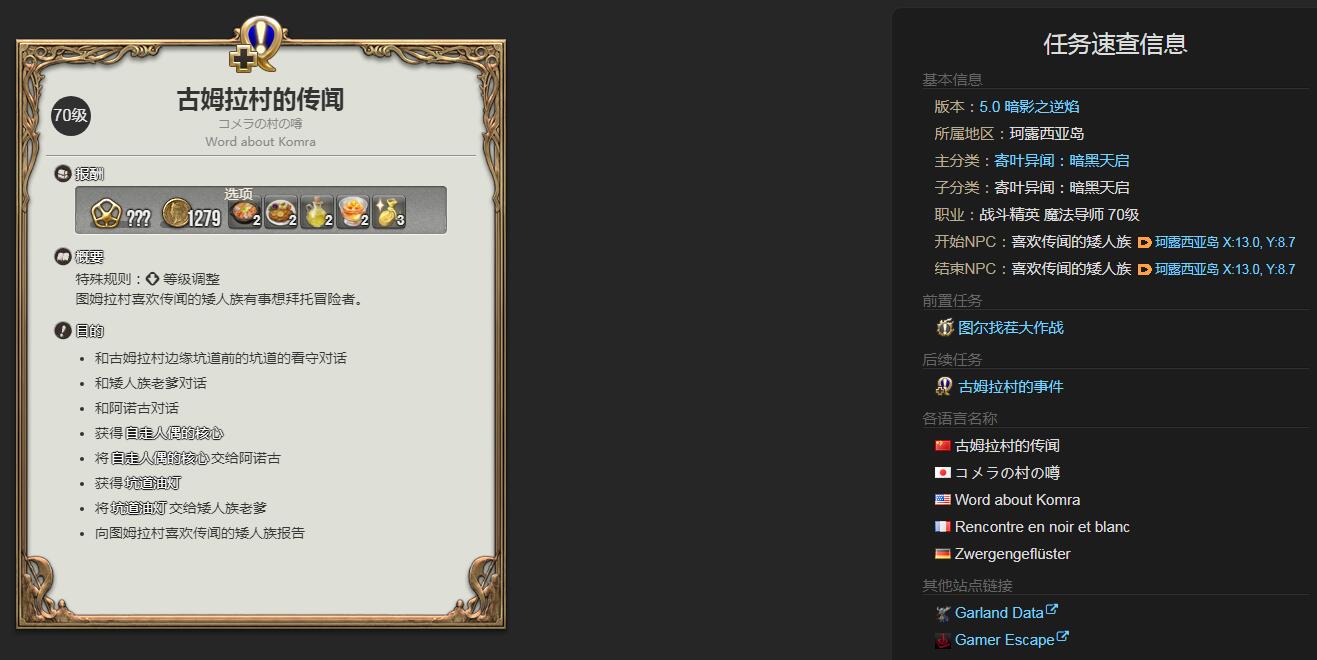Select the orange dessert reward icon

click(x=353, y=211)
